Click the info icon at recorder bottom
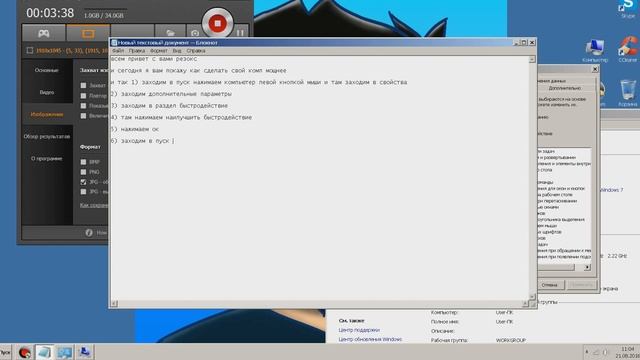 pos(89,233)
